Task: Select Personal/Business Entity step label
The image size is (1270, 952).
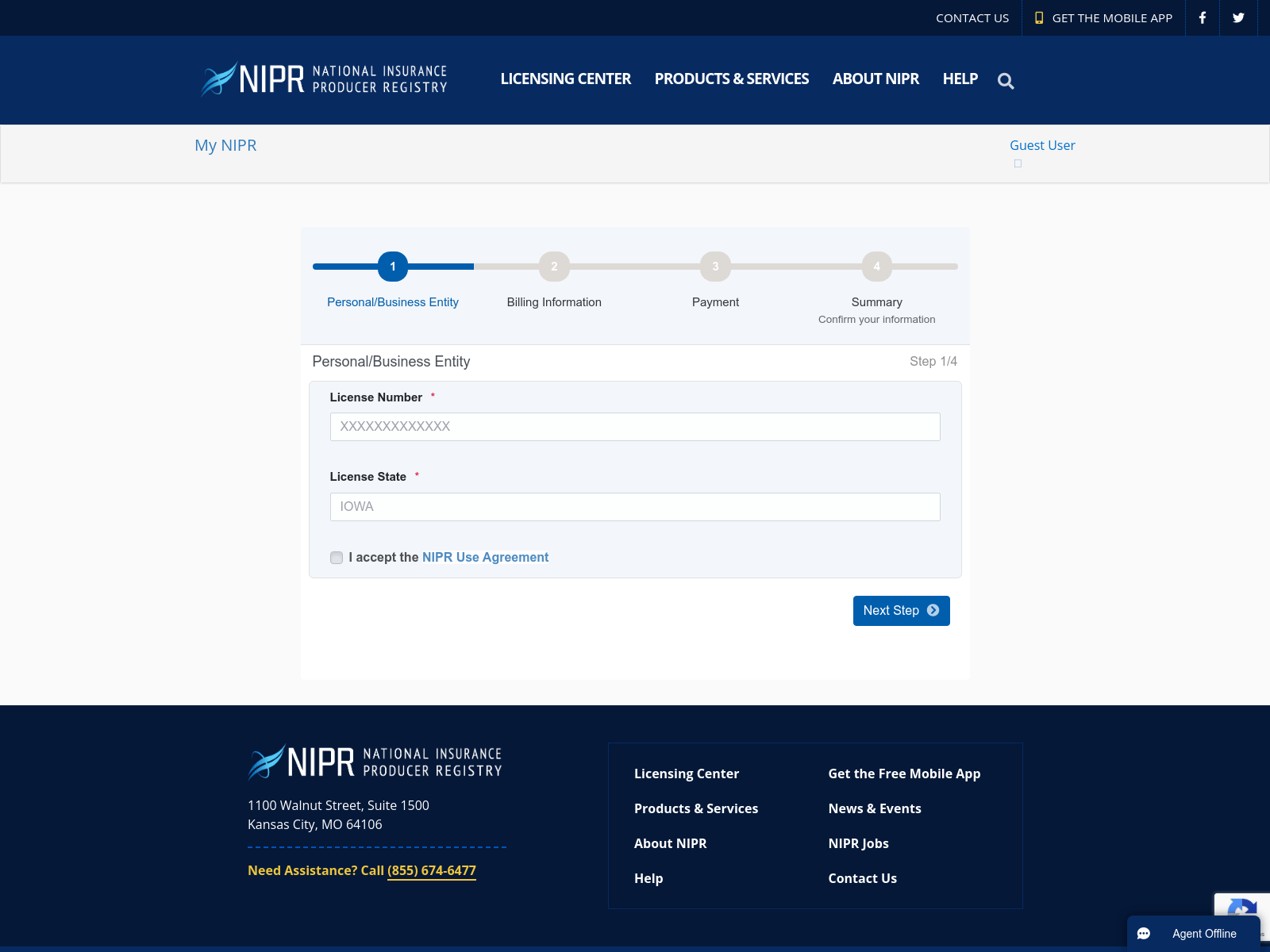Action: [x=393, y=302]
